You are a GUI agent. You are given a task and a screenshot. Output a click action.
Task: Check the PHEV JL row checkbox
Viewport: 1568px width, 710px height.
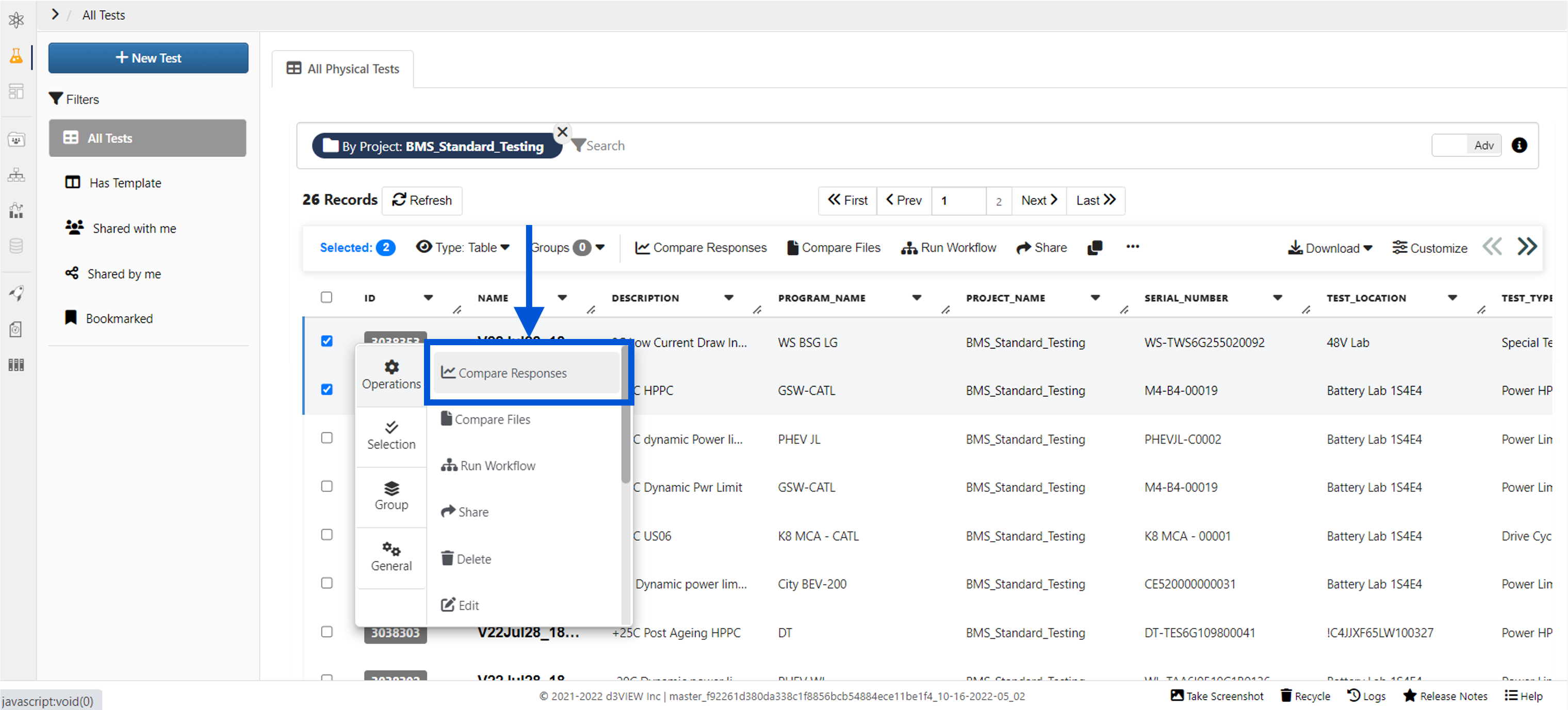click(327, 438)
